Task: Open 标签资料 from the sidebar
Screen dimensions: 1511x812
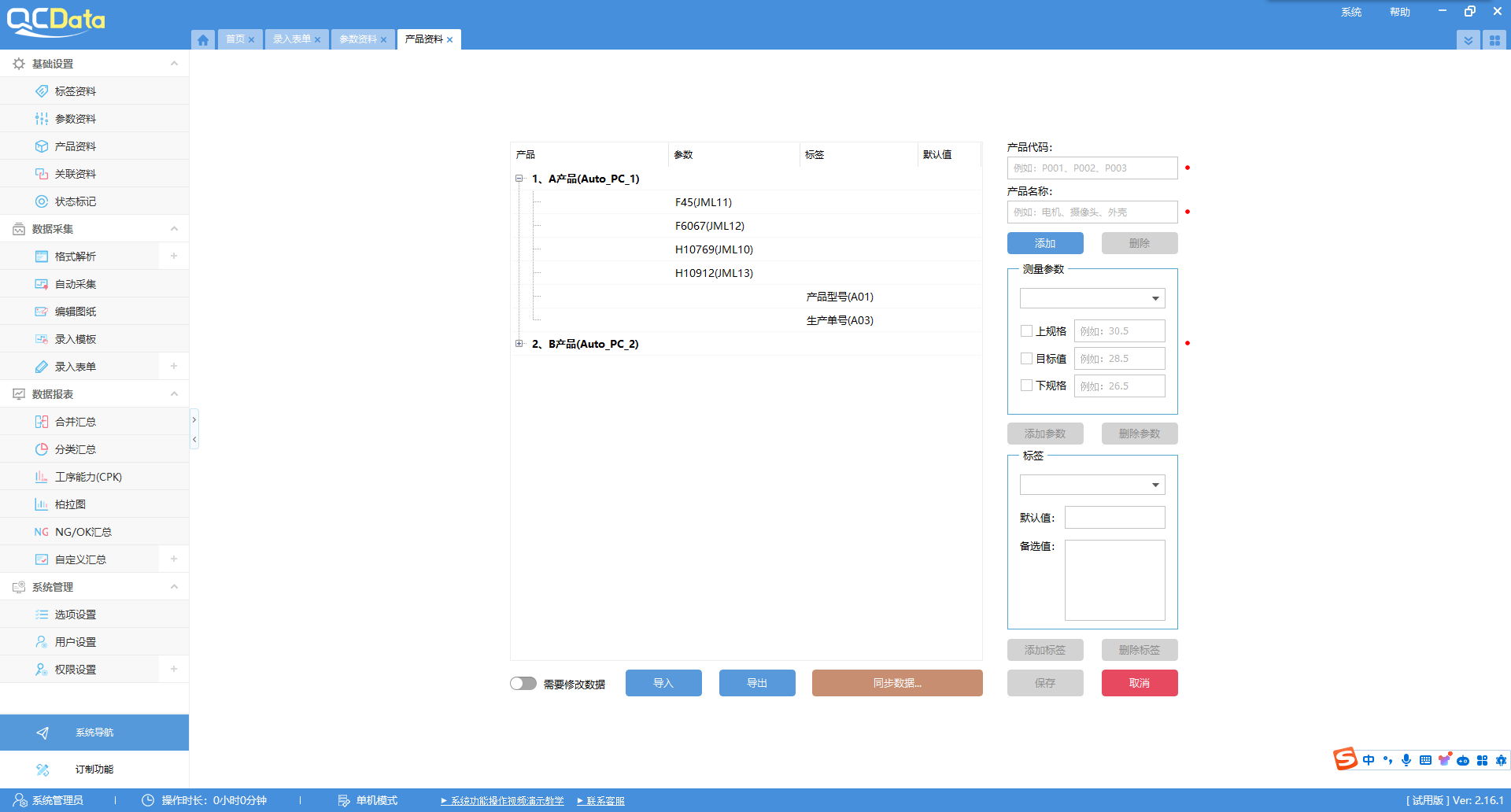Action: click(76, 91)
